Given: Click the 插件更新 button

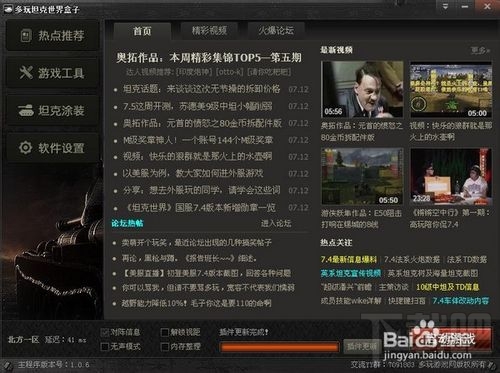Looking at the screenshot, I should pos(362,347).
